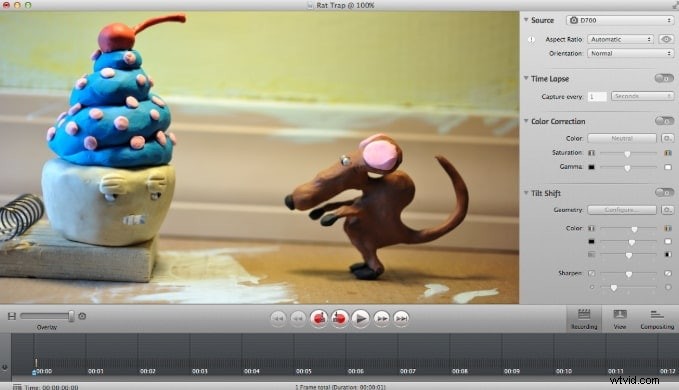Switch to the View tab
Image resolution: width=679 pixels, height=390 pixels.
620,319
